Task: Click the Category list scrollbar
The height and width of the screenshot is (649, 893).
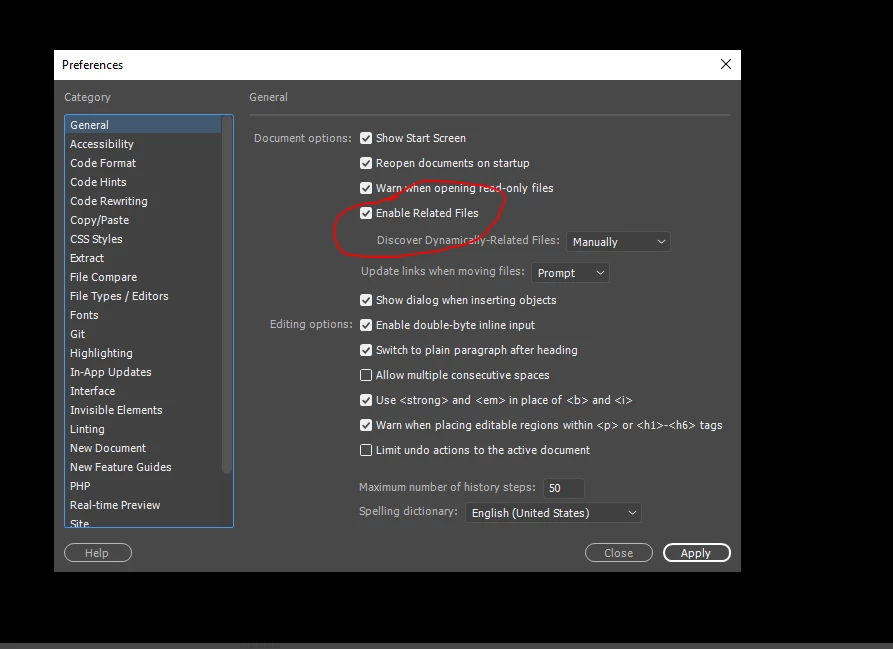Action: pos(227,295)
